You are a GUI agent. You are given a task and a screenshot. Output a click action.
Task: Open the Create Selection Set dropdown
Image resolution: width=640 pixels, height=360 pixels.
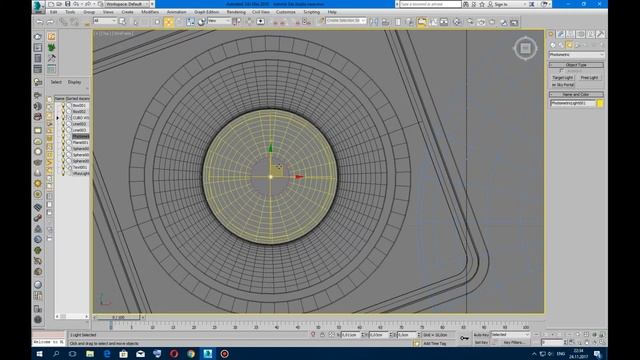pos(346,20)
